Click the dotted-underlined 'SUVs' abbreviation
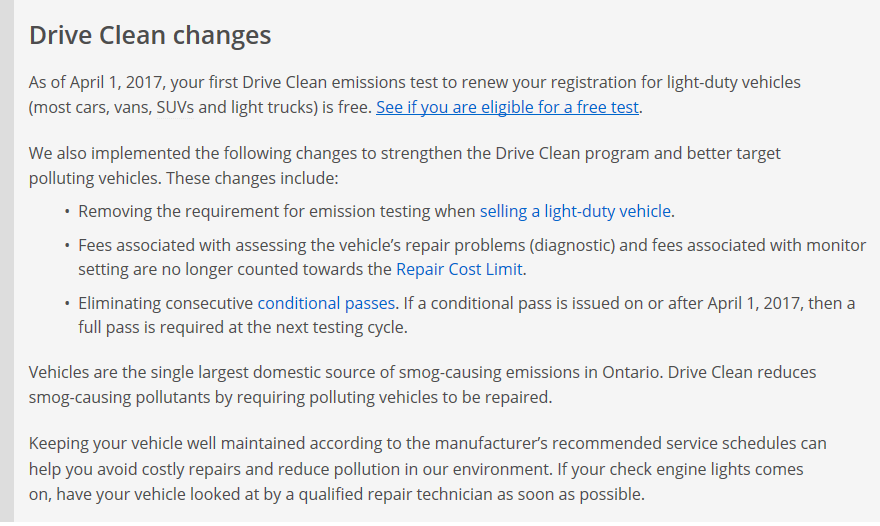This screenshot has height=526, width=880. coord(175,107)
